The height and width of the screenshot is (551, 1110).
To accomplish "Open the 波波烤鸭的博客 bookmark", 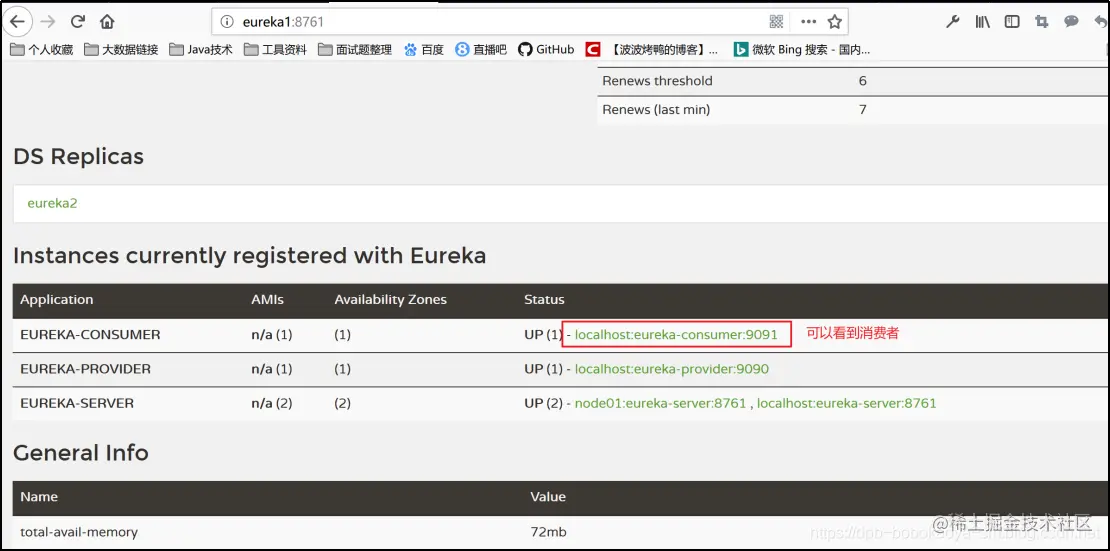I will (x=653, y=50).
